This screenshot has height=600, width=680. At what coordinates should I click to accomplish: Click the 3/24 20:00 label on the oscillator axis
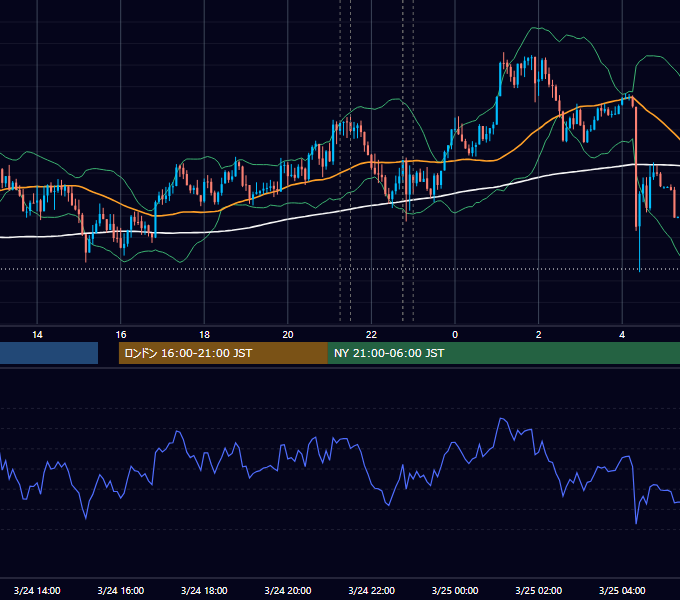[x=288, y=590]
